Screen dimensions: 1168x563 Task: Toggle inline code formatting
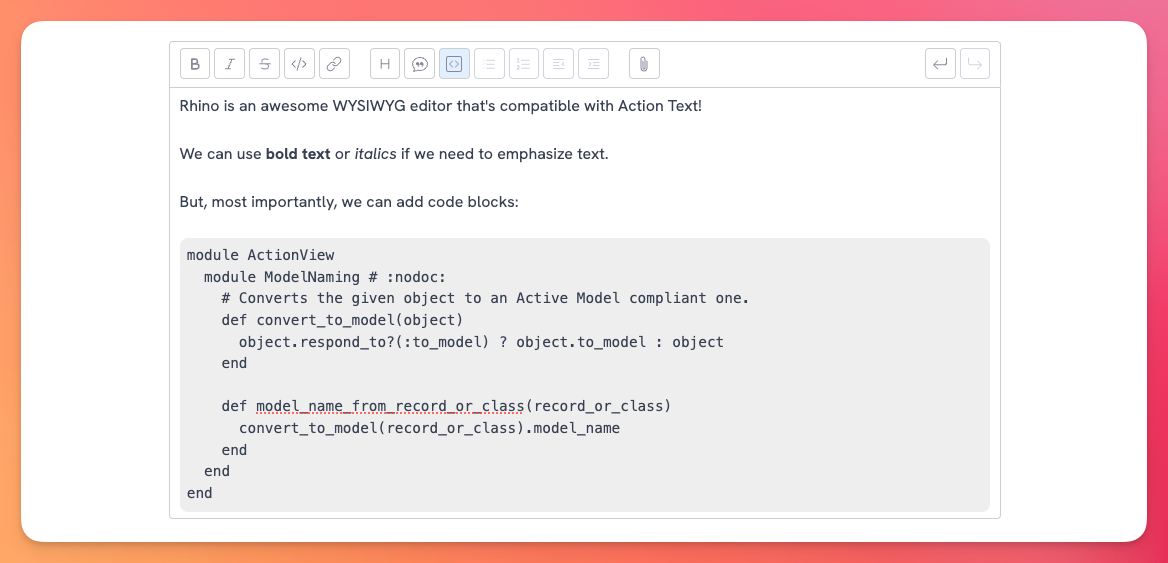coord(299,64)
